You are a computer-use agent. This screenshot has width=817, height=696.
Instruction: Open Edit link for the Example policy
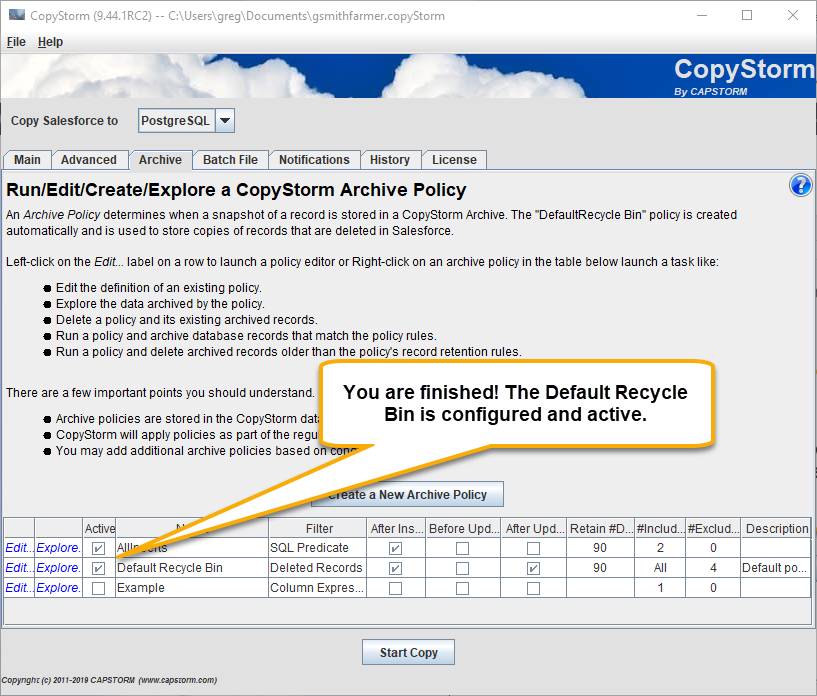(19, 588)
